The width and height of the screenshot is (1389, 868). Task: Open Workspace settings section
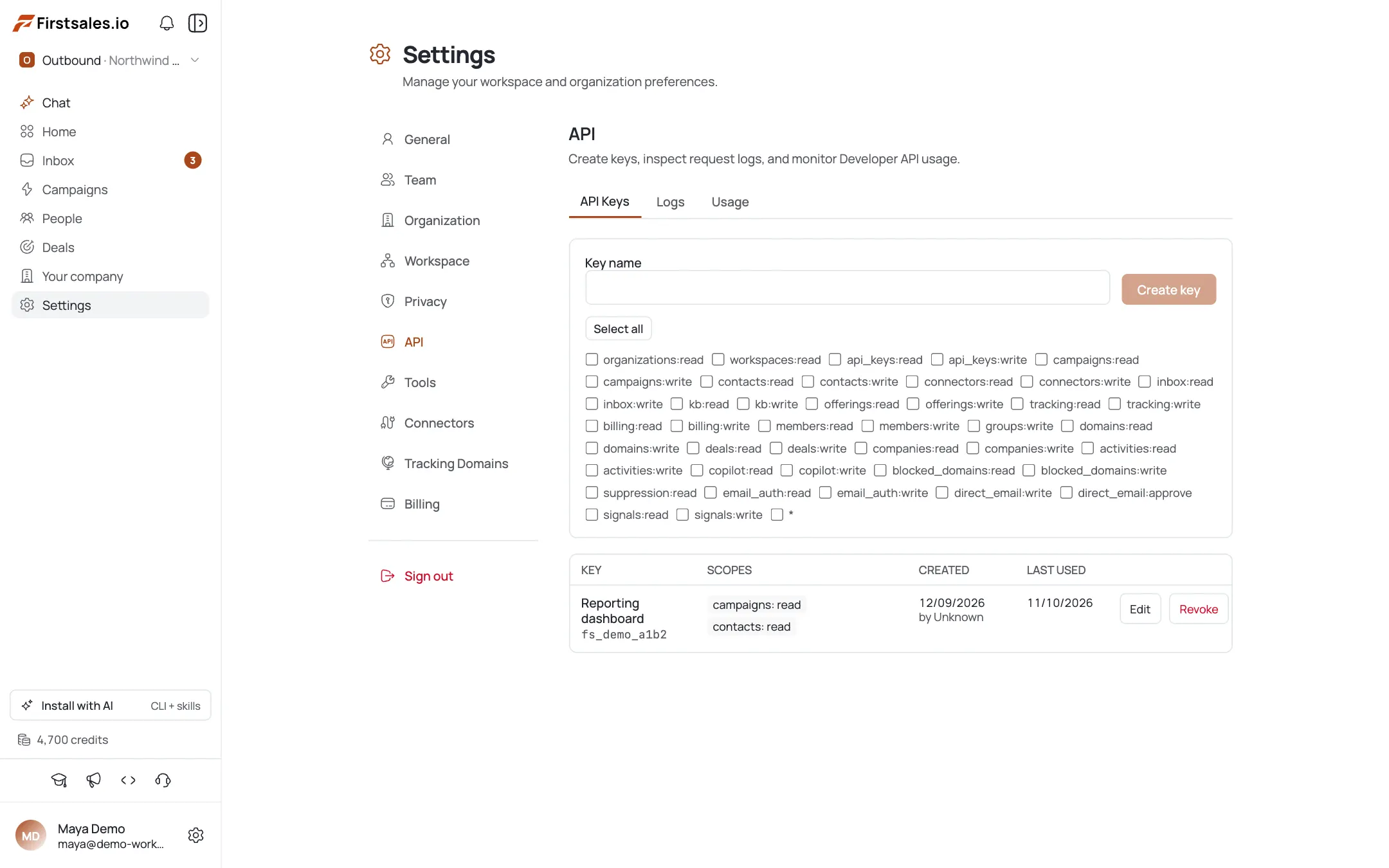[x=453, y=261]
